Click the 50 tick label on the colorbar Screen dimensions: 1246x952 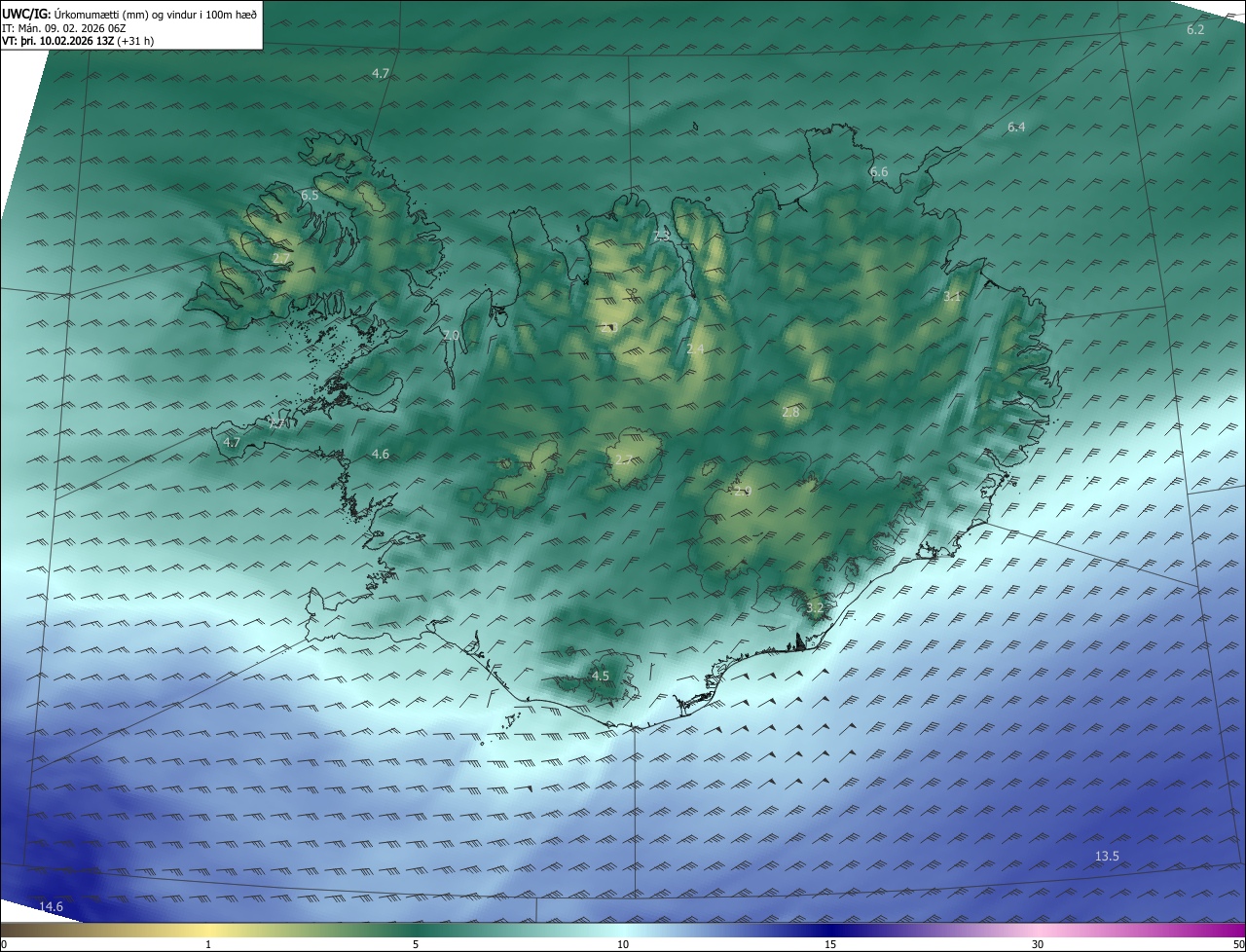pyautogui.click(x=1238, y=944)
